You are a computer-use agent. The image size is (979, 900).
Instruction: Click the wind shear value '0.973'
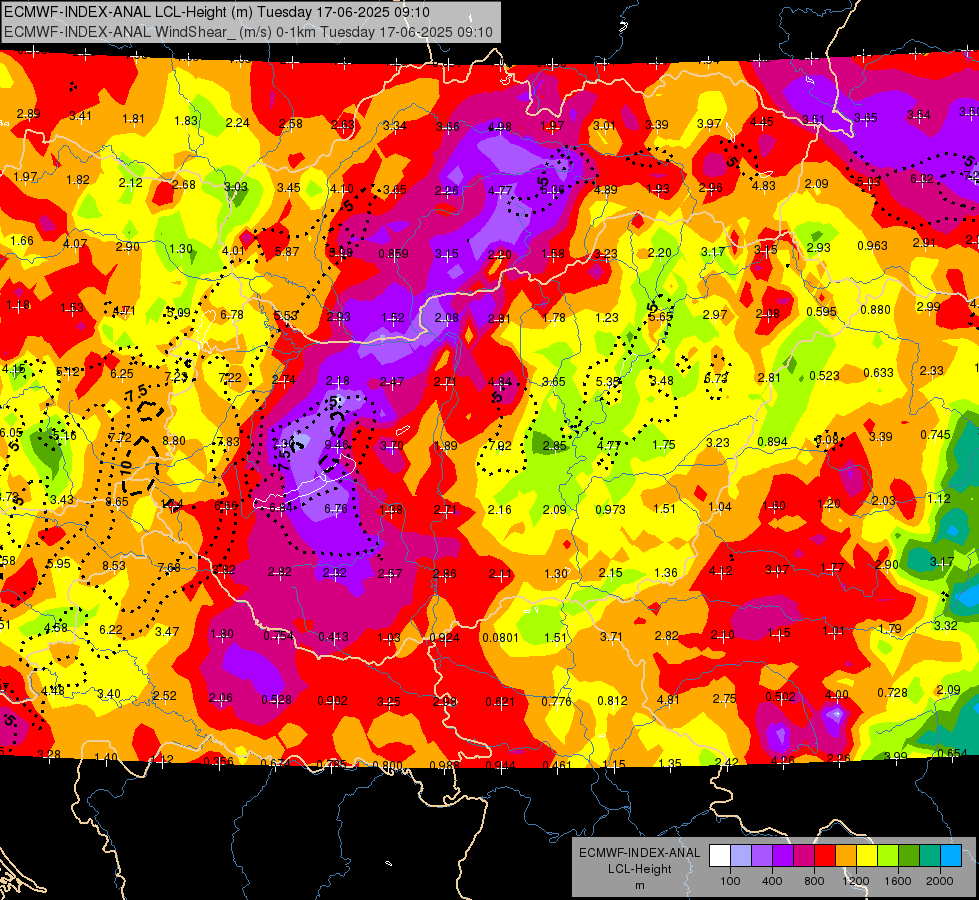coord(610,510)
